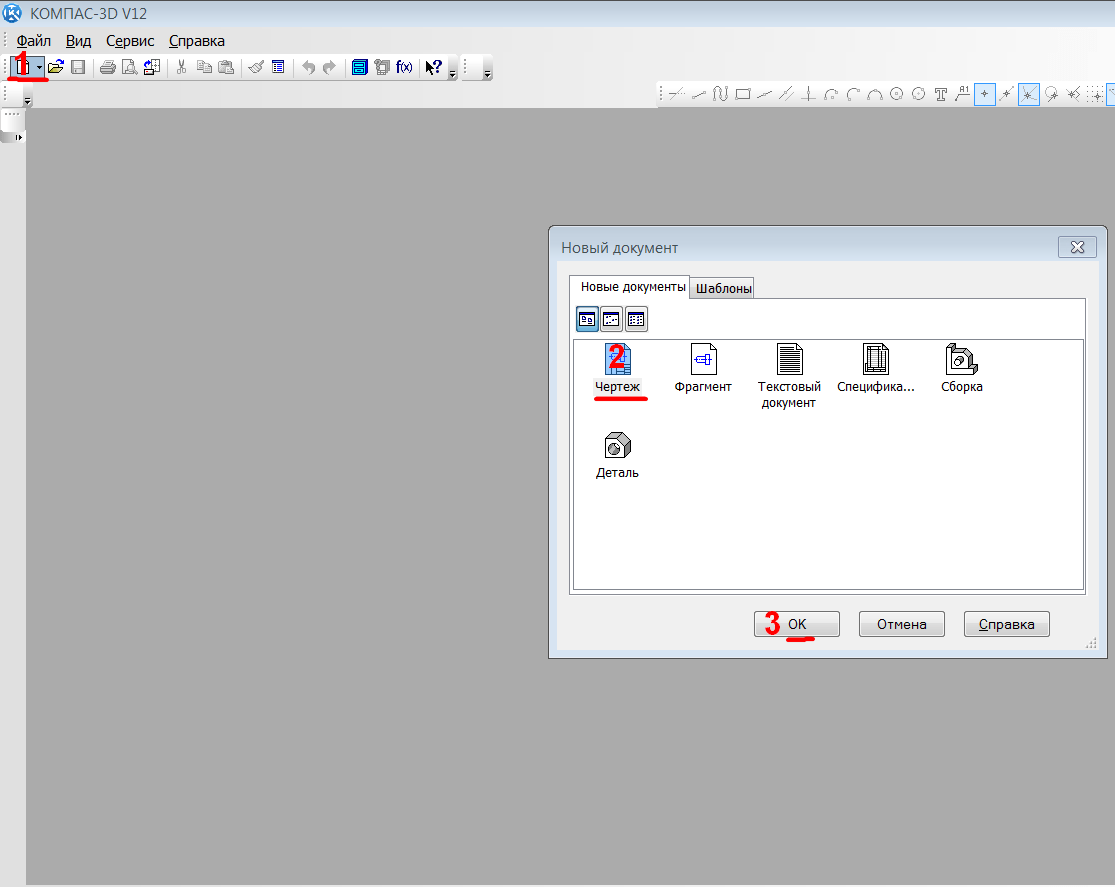Click the Paste clipboard icon
This screenshot has height=887, width=1115.
coord(226,67)
